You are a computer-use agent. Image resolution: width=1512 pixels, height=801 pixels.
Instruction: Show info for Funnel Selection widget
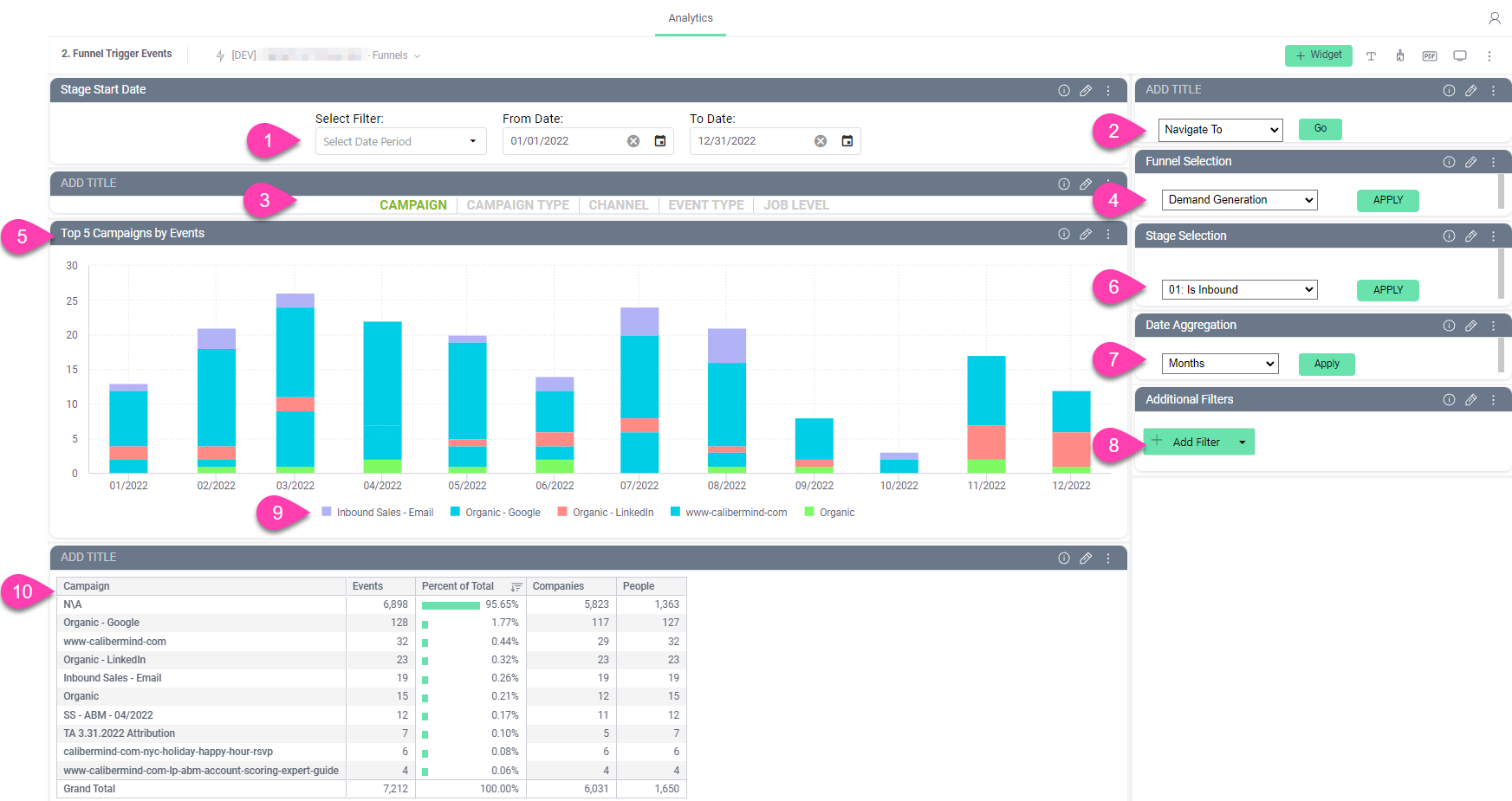(1449, 162)
